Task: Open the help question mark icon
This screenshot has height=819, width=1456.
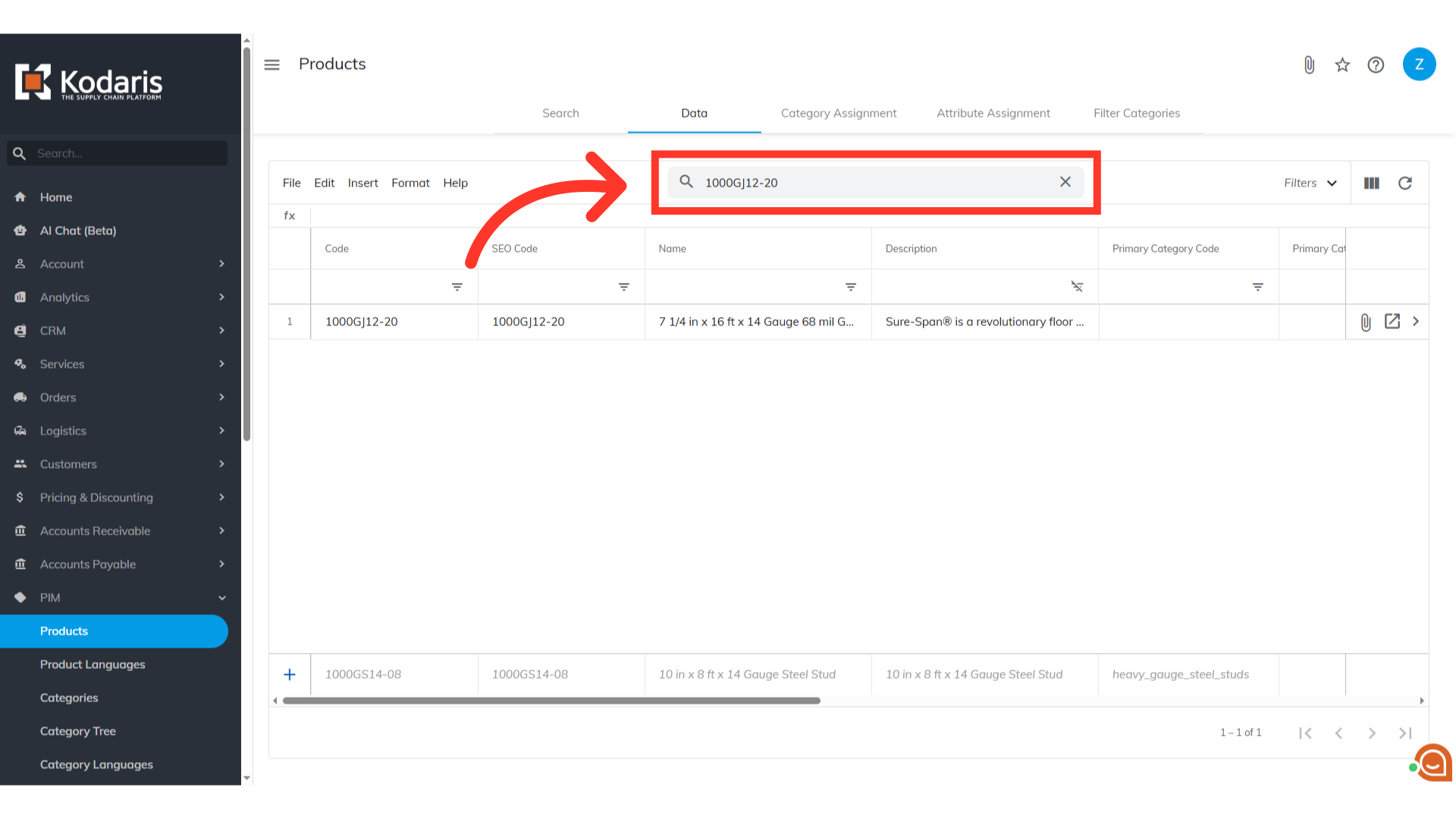Action: coord(1376,65)
